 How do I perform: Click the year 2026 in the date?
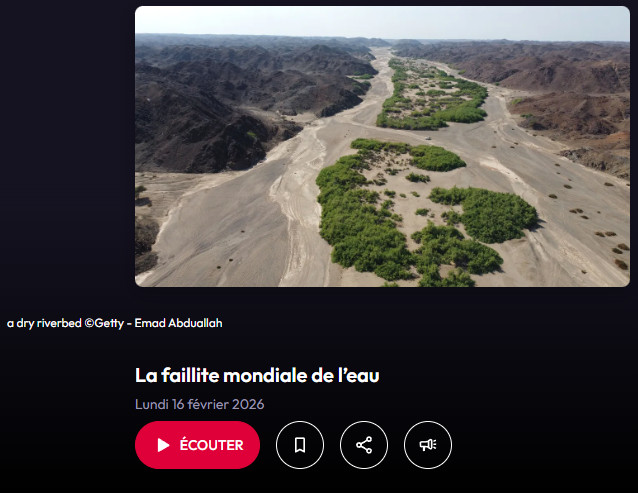pyautogui.click(x=248, y=404)
